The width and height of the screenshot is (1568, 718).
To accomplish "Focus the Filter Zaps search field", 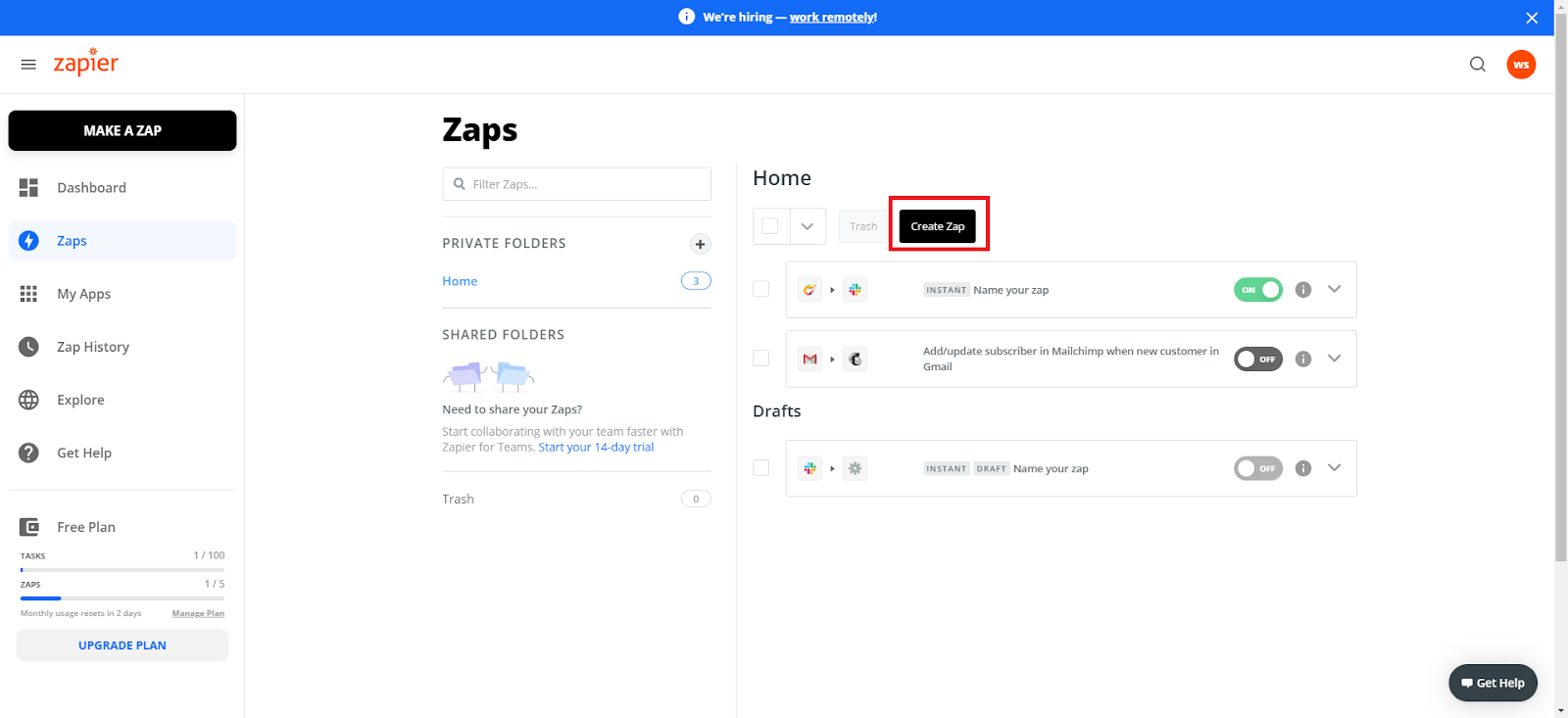I will point(576,184).
